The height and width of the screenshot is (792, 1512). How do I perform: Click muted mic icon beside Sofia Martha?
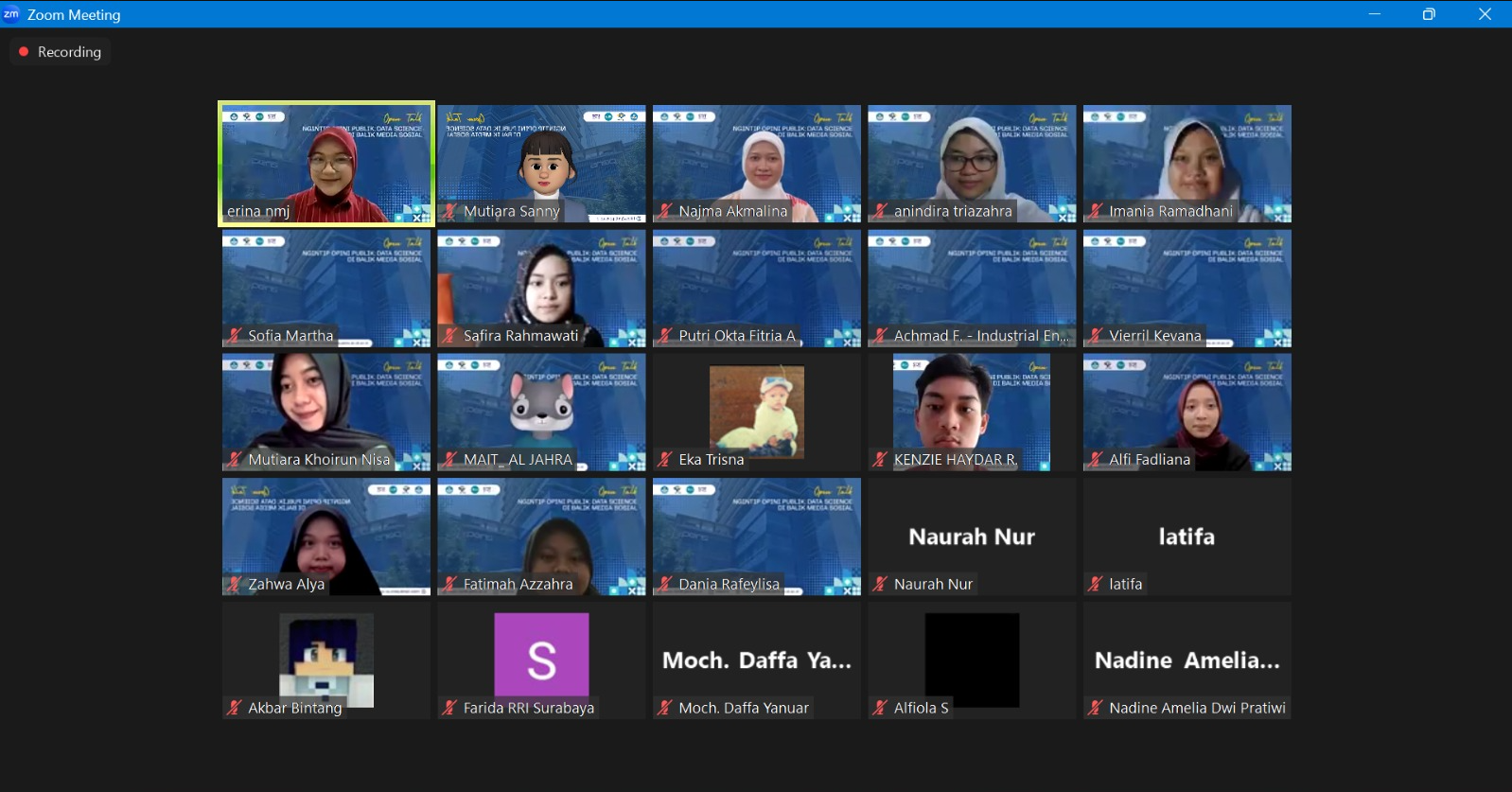coord(235,335)
